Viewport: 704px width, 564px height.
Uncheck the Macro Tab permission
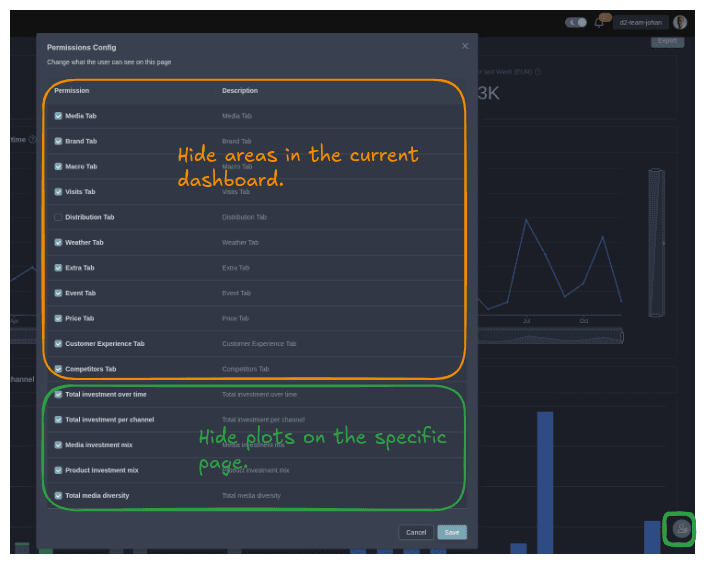[58, 167]
